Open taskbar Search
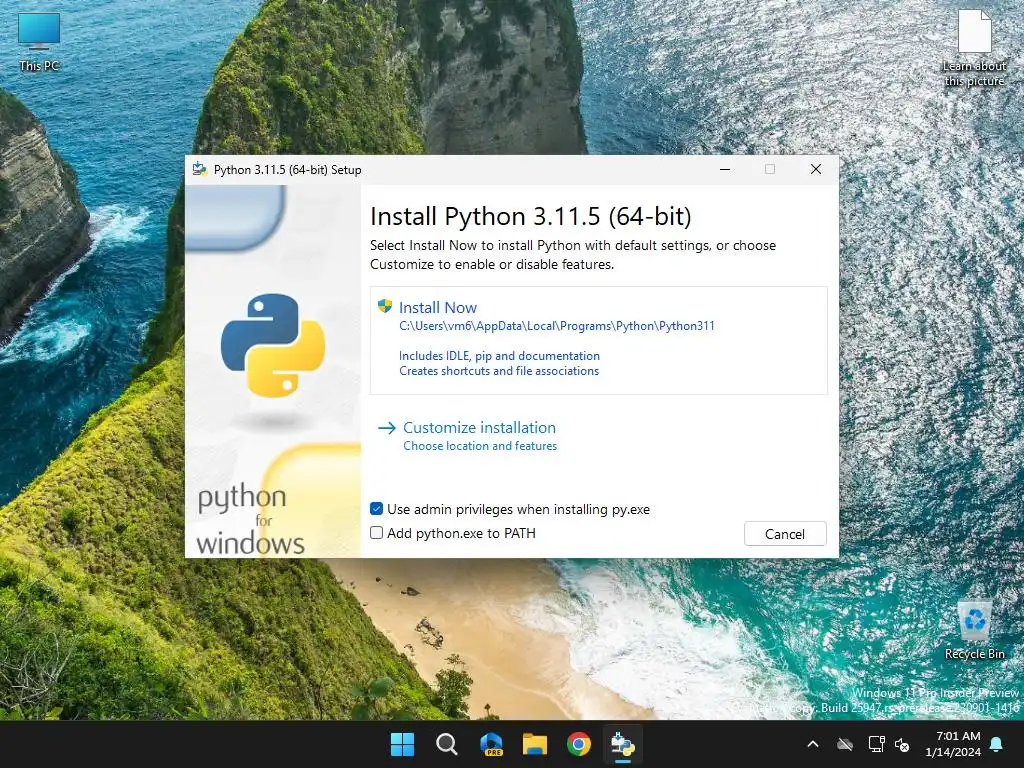The width and height of the screenshot is (1024, 768). [x=447, y=744]
